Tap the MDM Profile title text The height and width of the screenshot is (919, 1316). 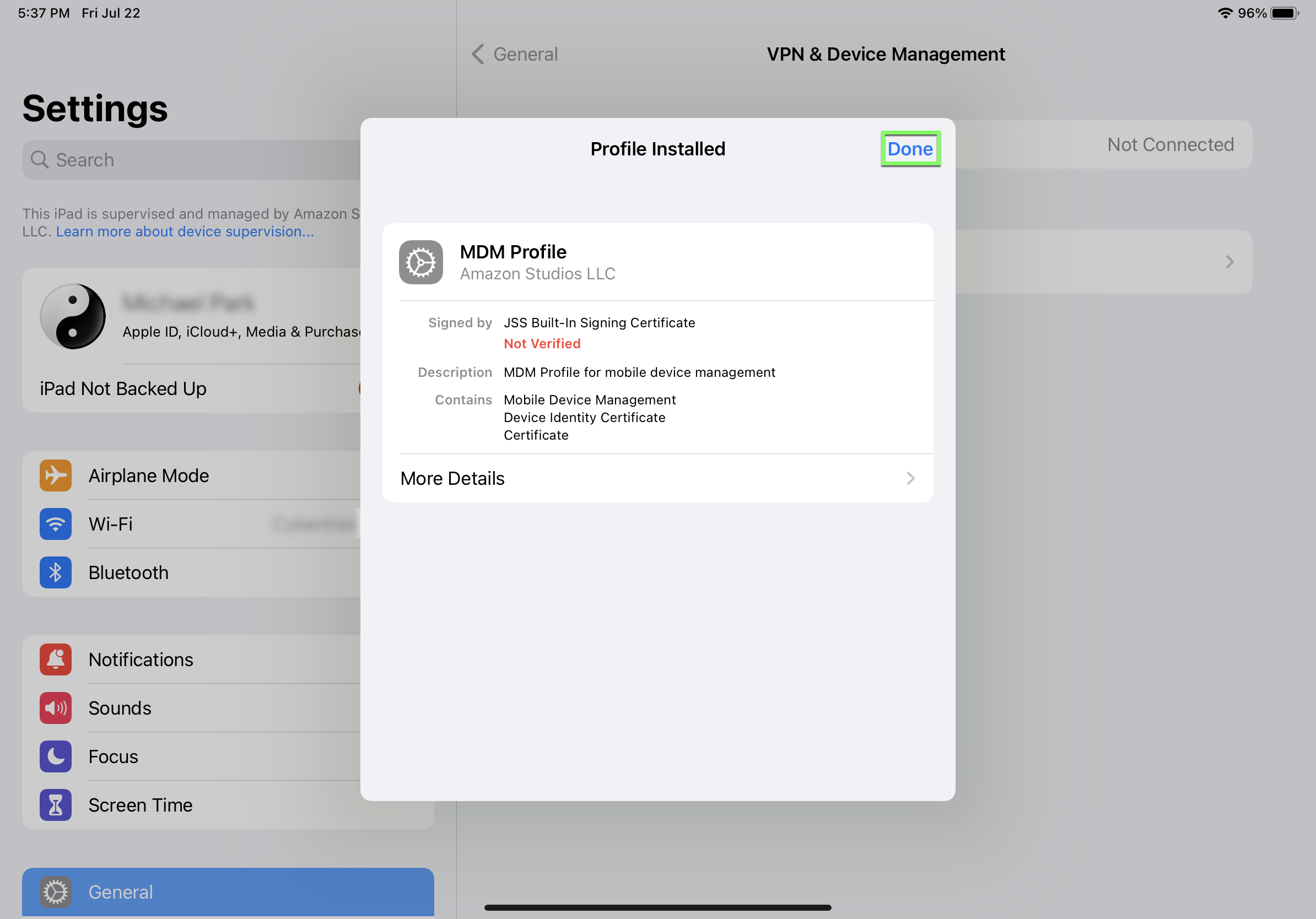click(x=513, y=252)
